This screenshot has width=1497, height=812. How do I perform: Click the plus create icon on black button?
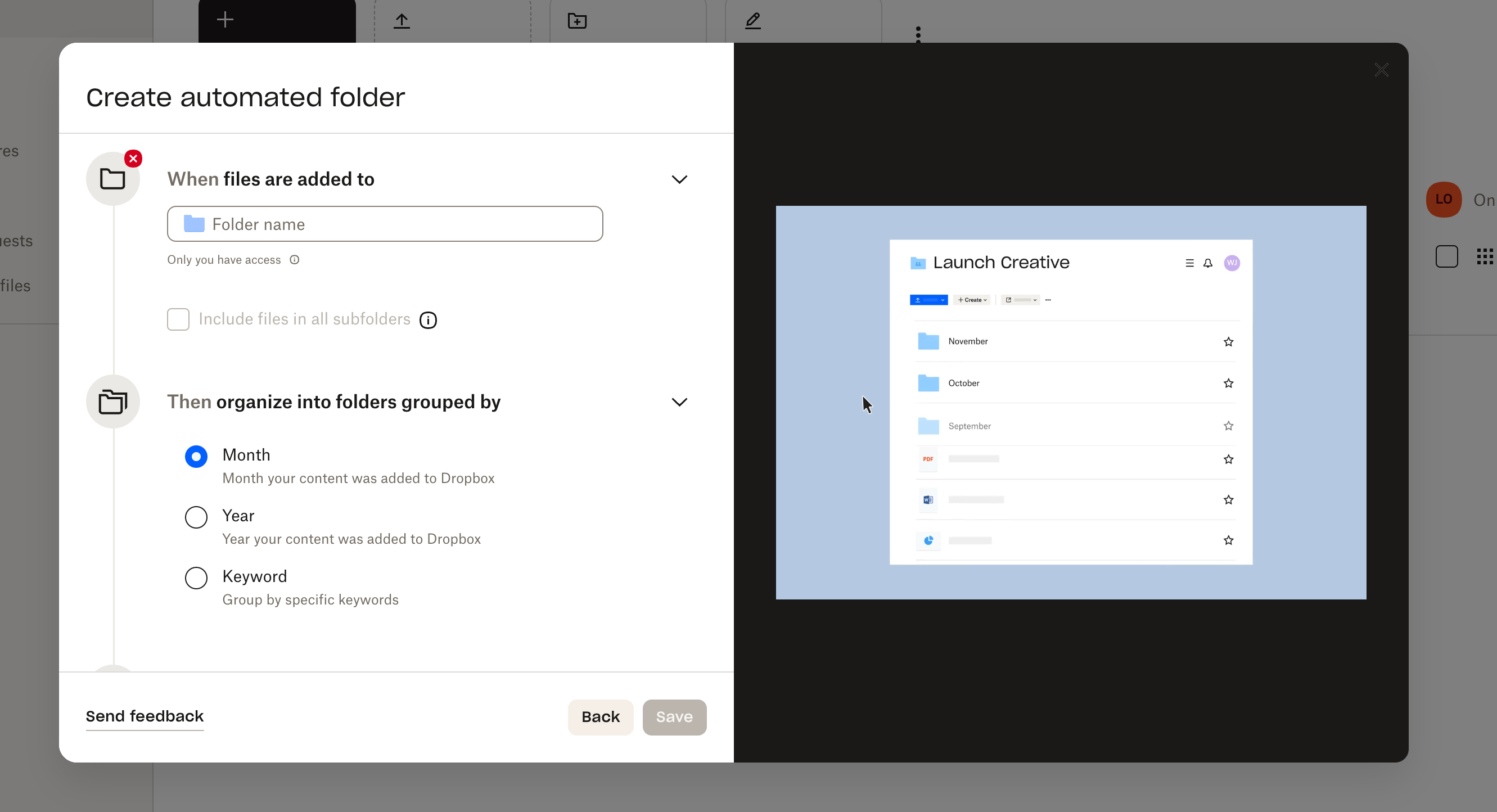pos(225,20)
